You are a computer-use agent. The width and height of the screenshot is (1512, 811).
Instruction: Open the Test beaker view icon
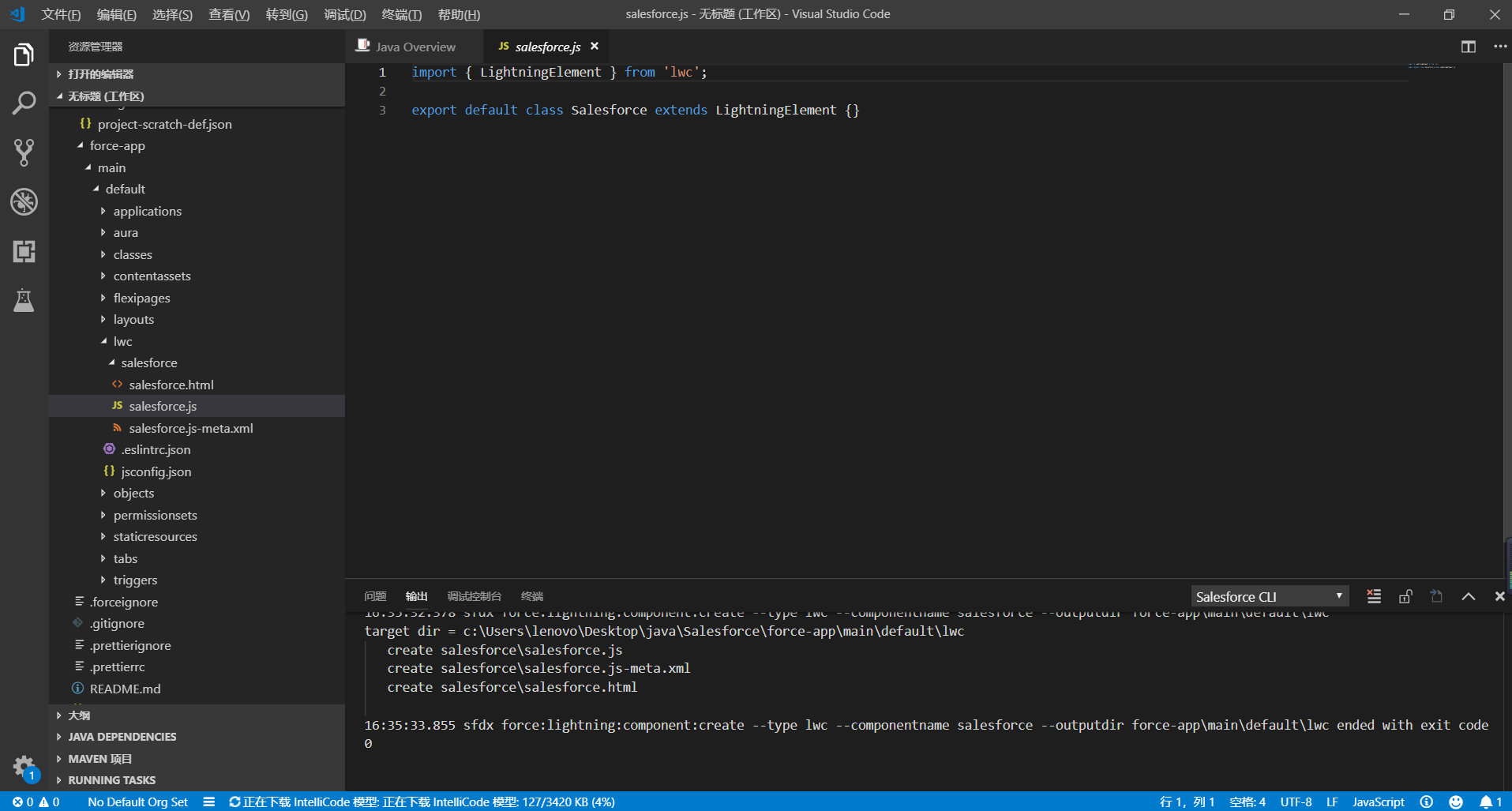coord(24,300)
